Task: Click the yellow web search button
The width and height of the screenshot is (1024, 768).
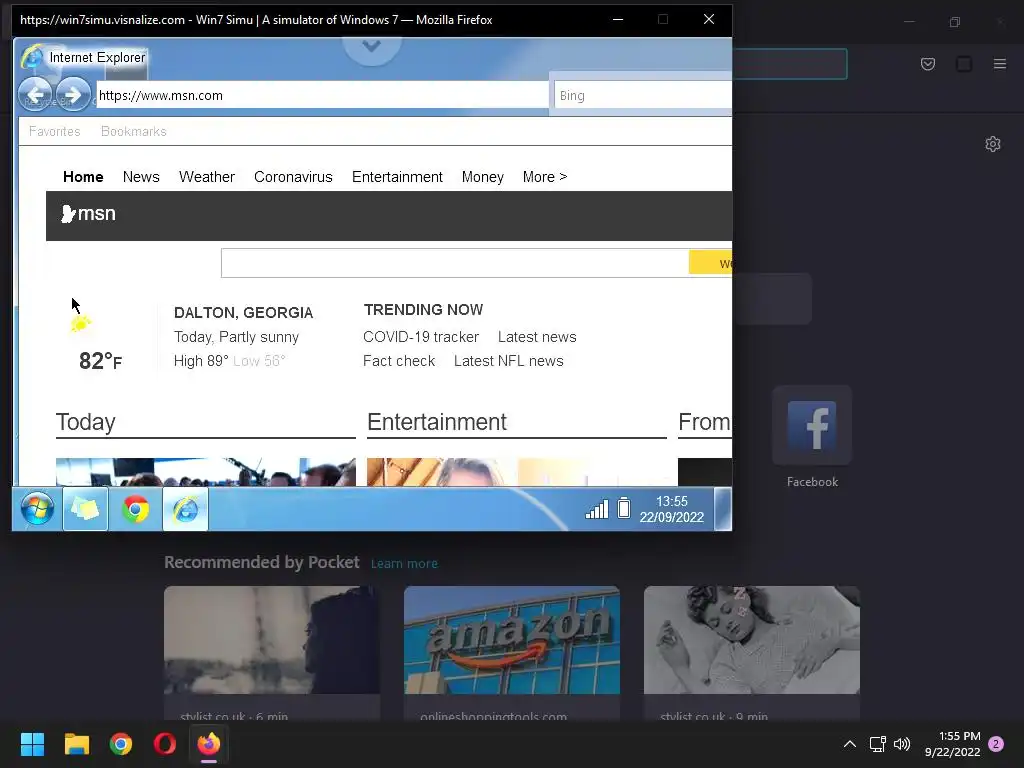Action: (711, 263)
